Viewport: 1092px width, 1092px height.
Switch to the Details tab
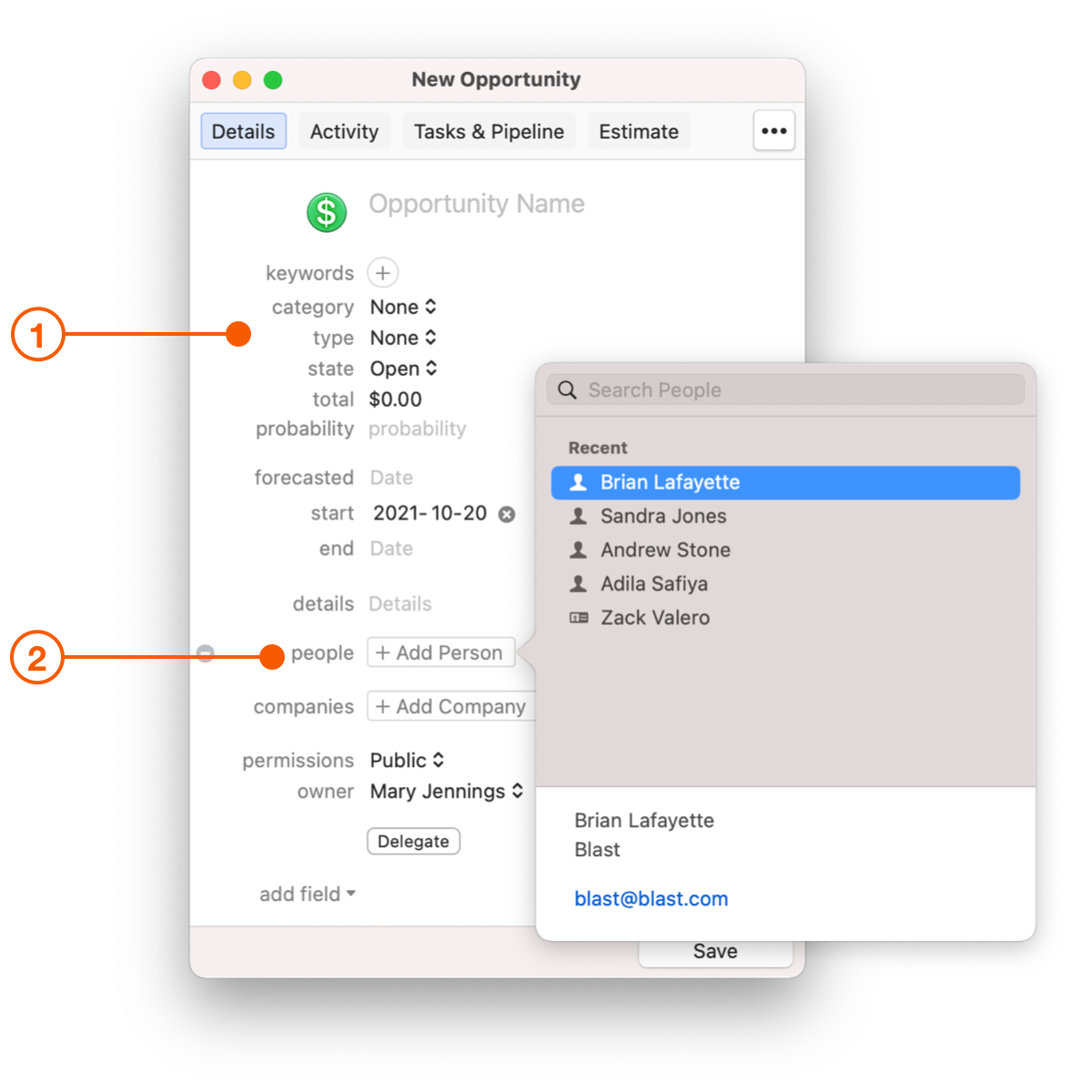[x=244, y=131]
